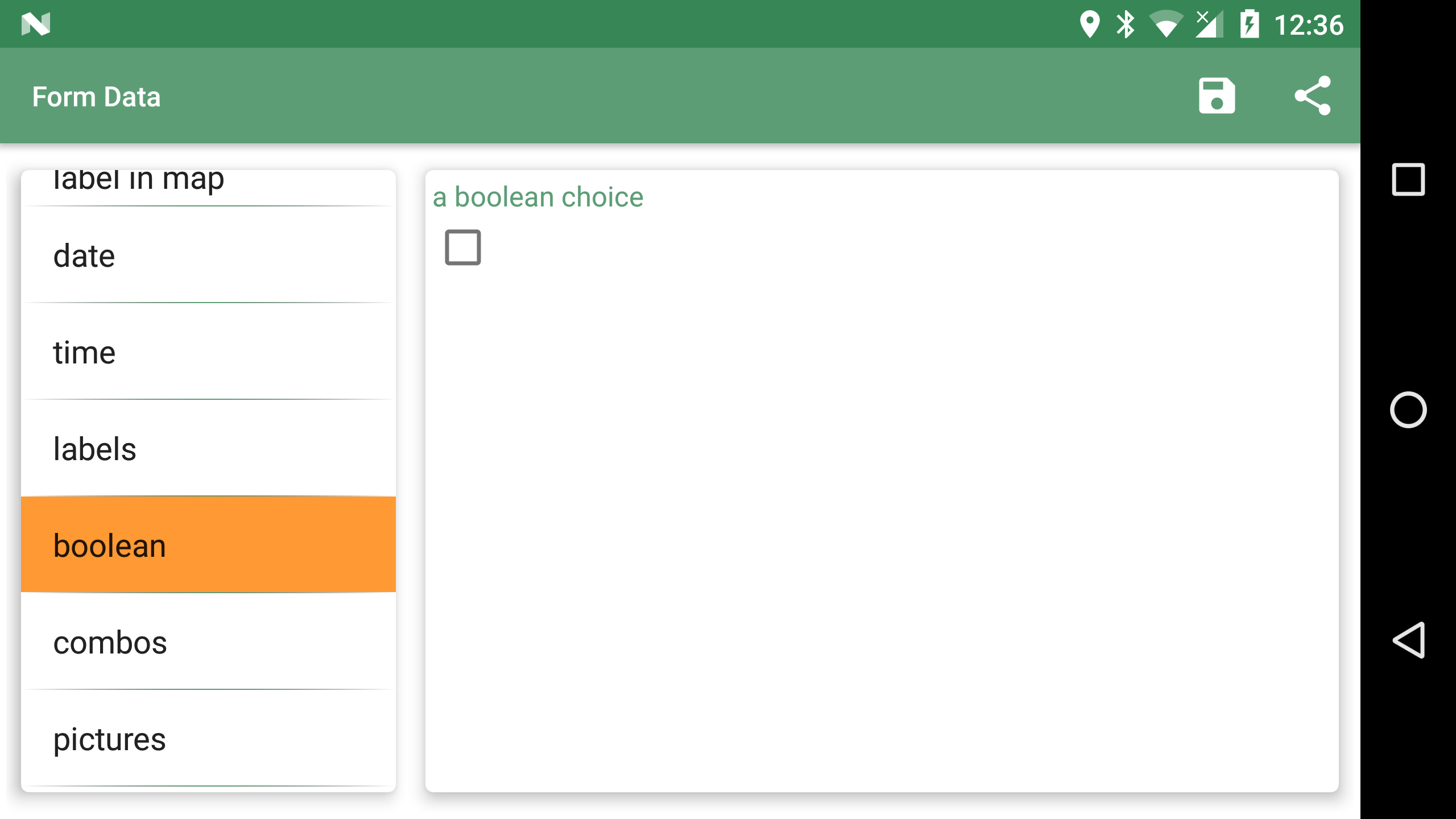Tap the Android home circle button
The image size is (1456, 819).
[x=1408, y=409]
